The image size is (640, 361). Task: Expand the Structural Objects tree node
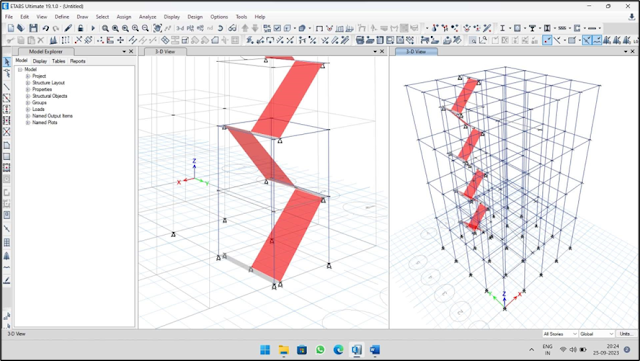28,96
